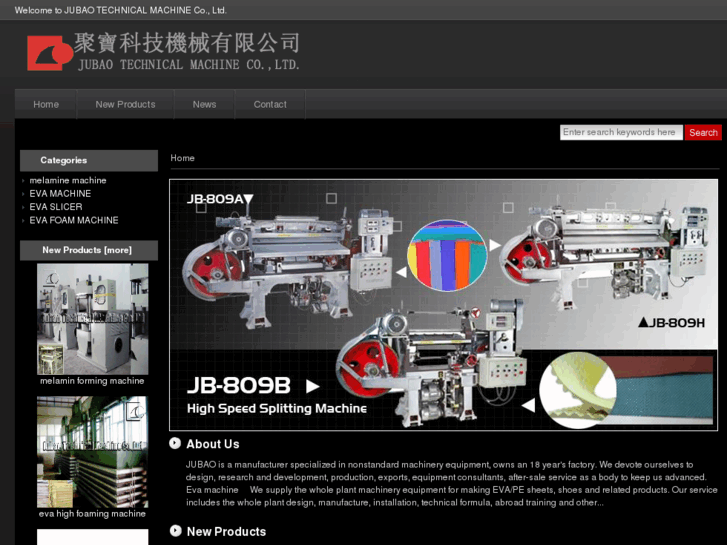Select the EVA MACHINE category
This screenshot has height=545, width=727.
(60, 193)
